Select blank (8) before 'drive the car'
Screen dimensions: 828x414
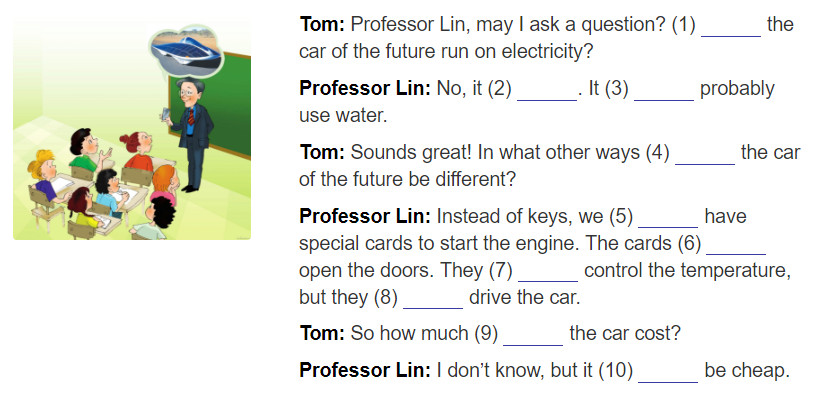(433, 298)
